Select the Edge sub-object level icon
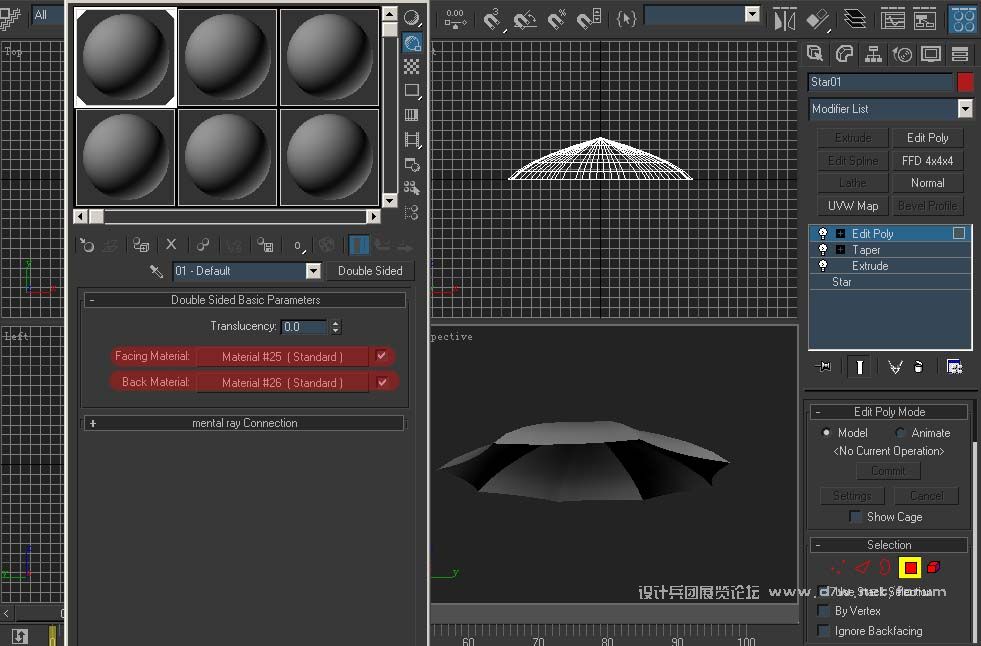The height and width of the screenshot is (646, 981). click(863, 567)
